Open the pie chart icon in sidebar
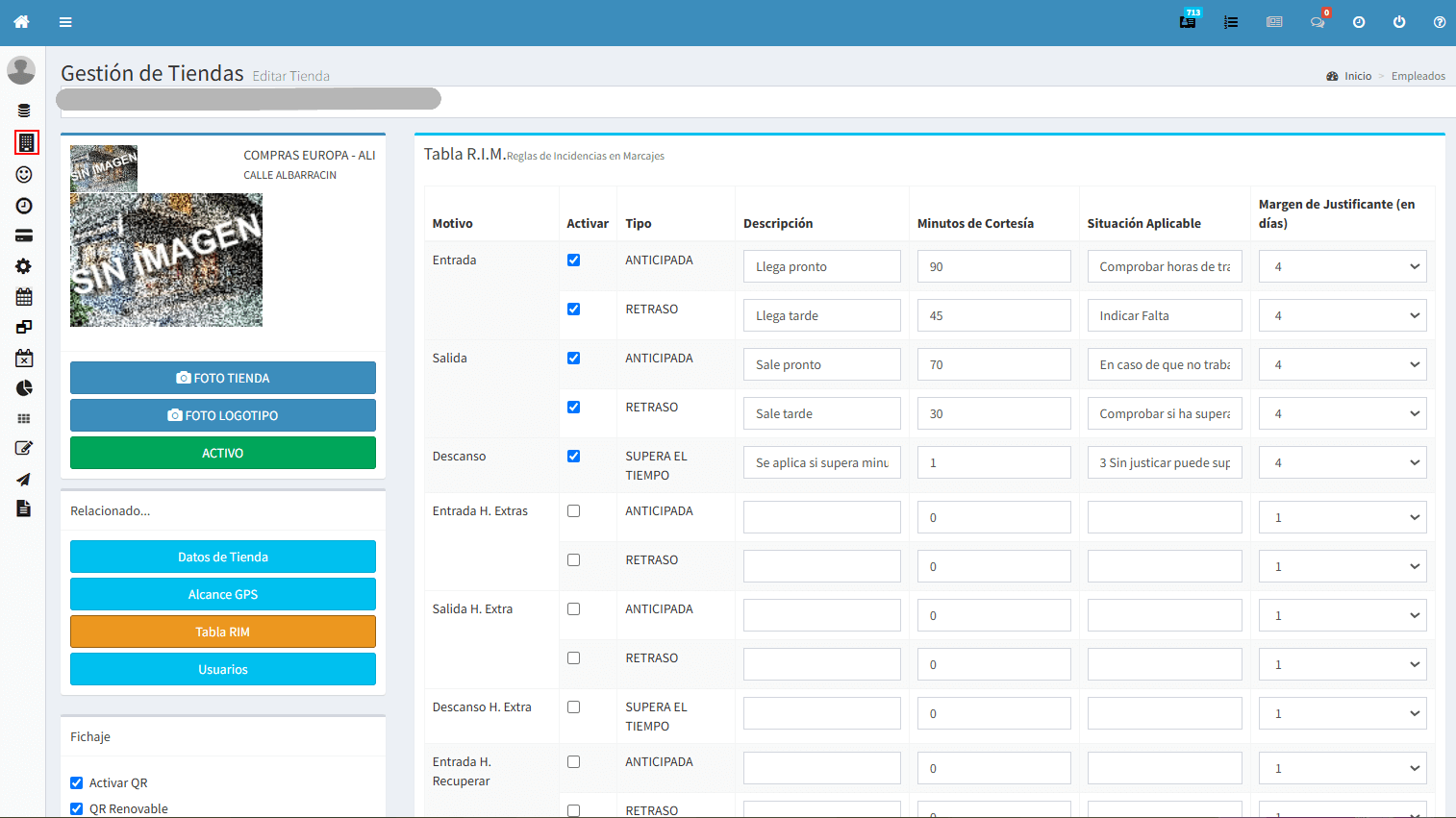The image size is (1456, 818). [x=24, y=387]
